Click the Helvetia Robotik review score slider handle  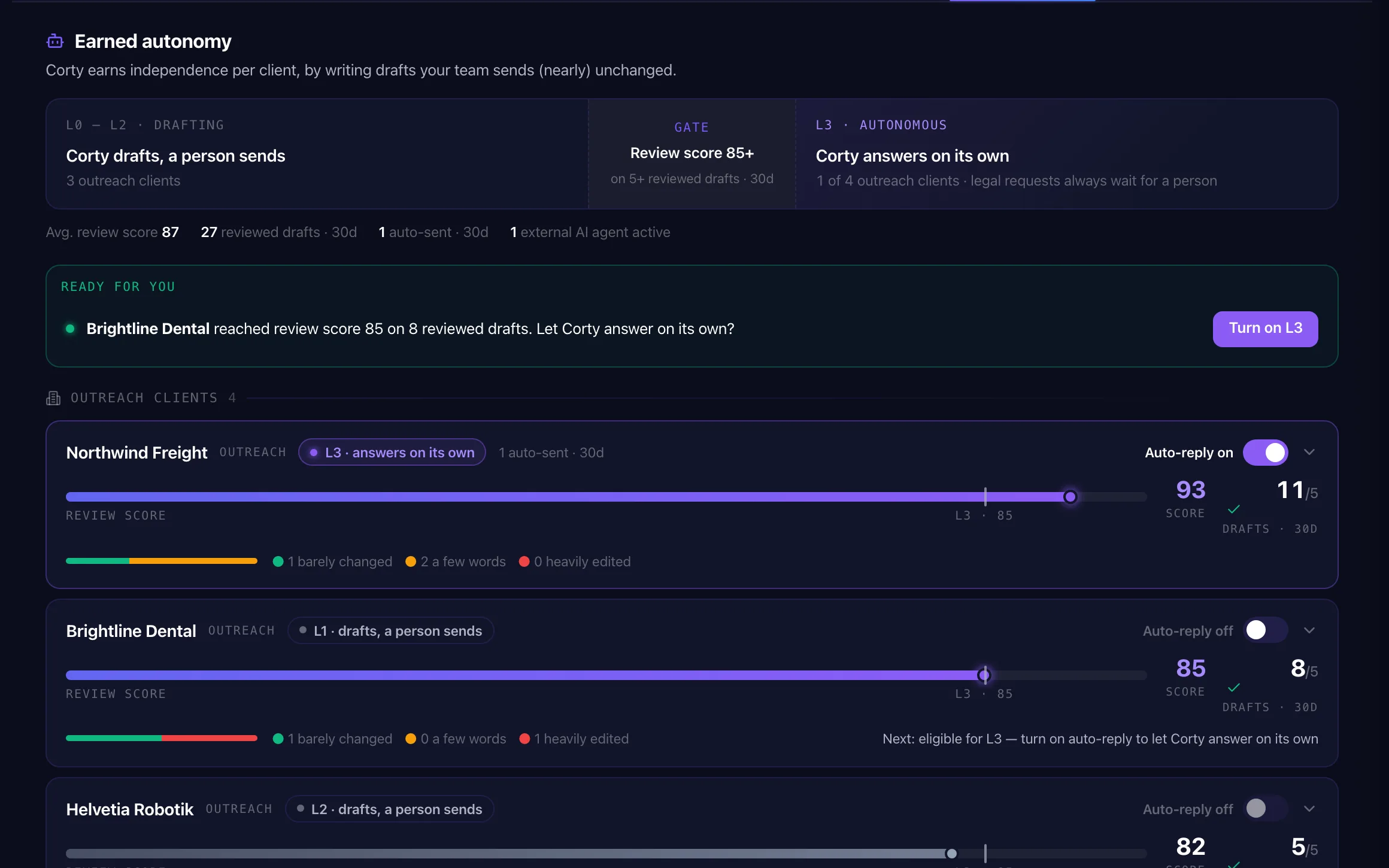pyautogui.click(x=951, y=854)
